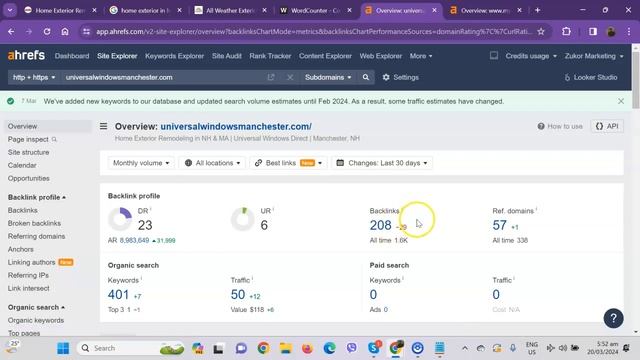Open Changes: Last 30 days dropdown

click(x=382, y=163)
